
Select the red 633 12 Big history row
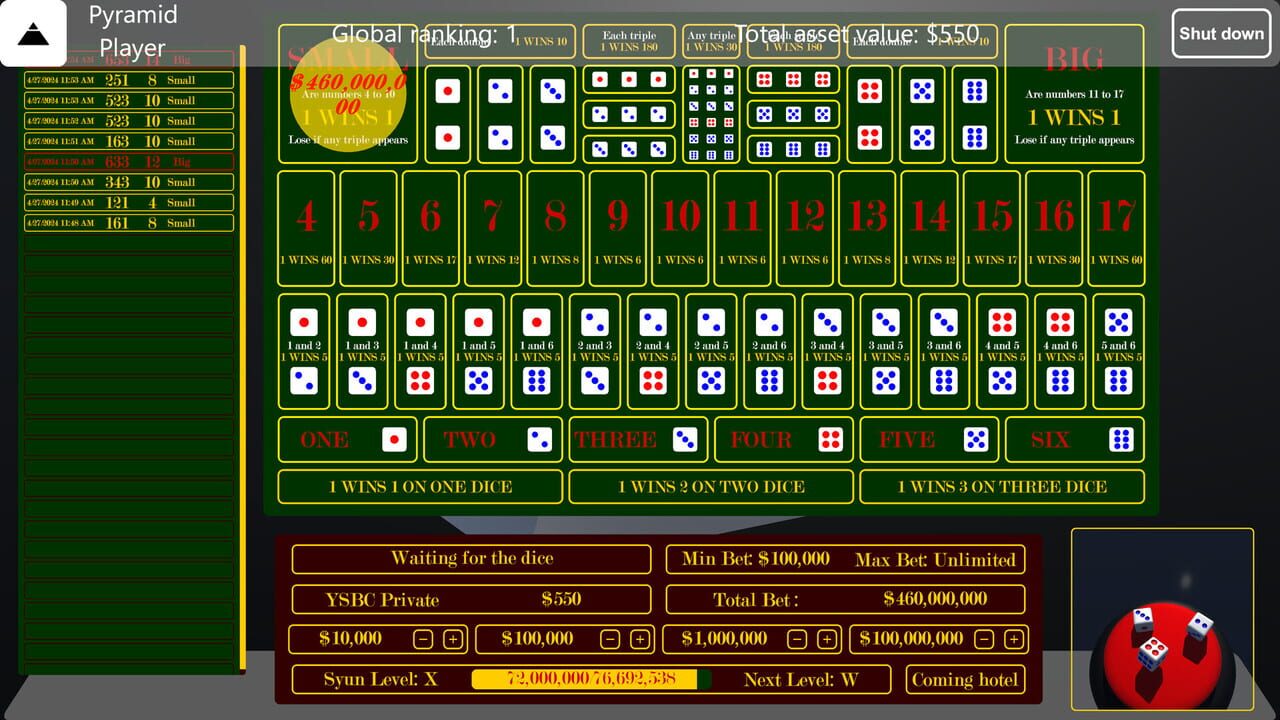128,162
